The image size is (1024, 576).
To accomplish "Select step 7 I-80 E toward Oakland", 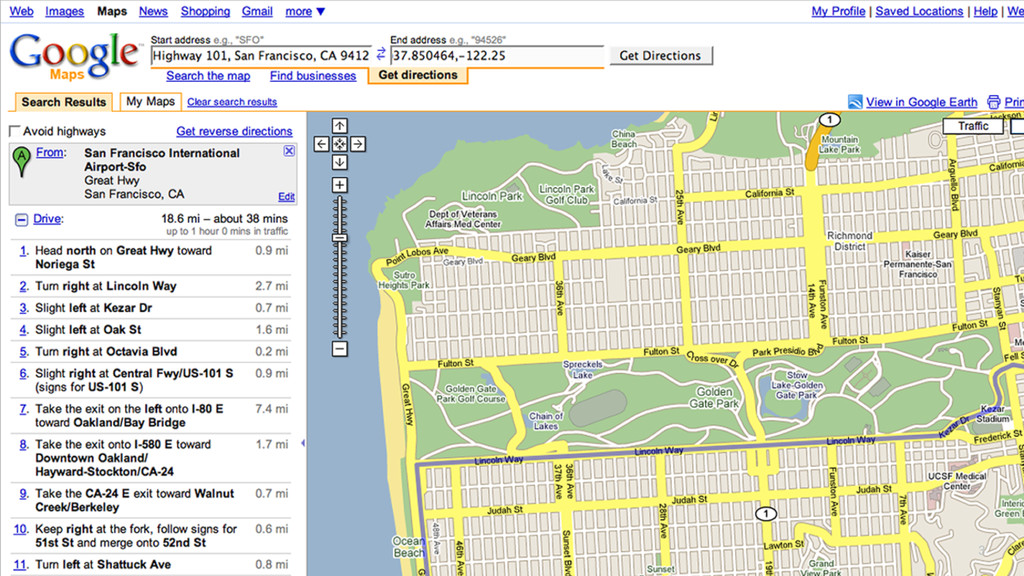I will [151, 416].
